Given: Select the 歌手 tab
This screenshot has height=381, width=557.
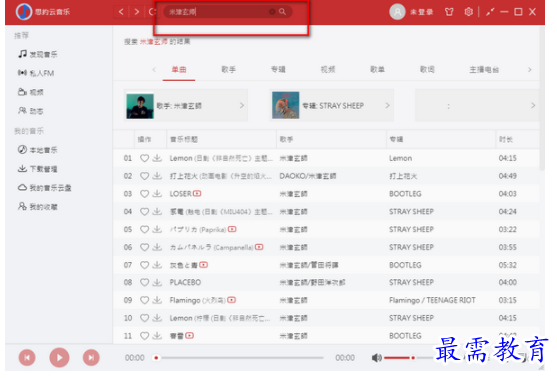Looking at the screenshot, I should click(x=228, y=70).
